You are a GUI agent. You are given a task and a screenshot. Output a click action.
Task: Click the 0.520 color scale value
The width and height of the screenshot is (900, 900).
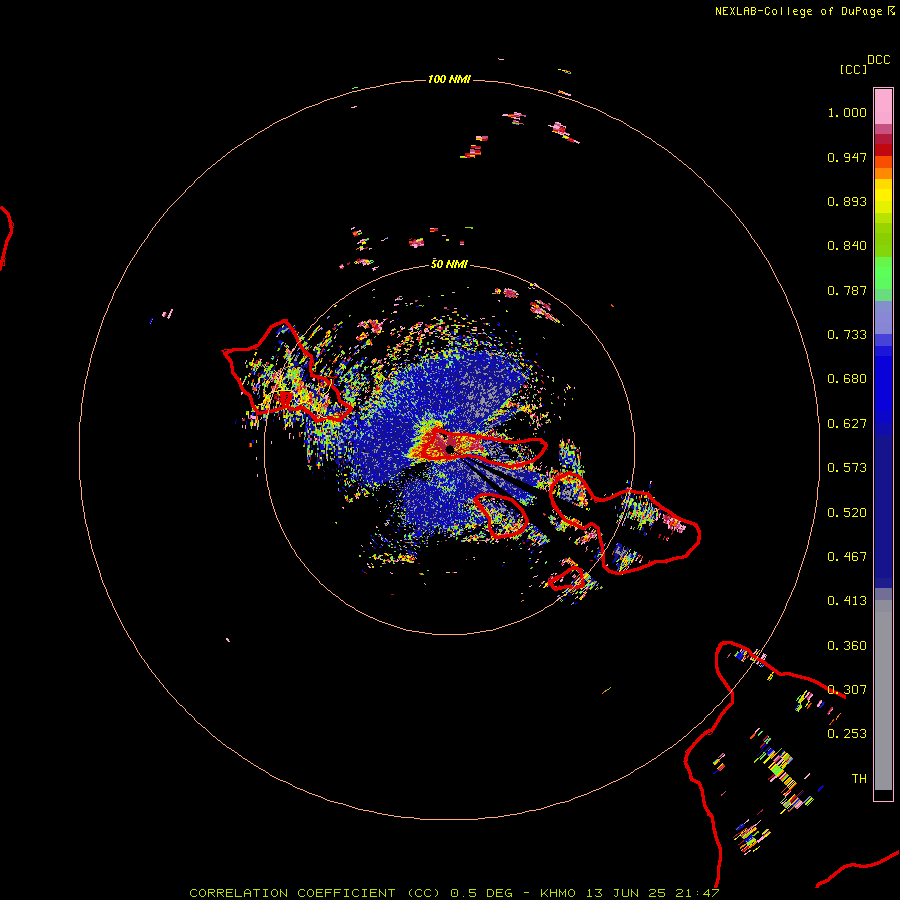[847, 513]
